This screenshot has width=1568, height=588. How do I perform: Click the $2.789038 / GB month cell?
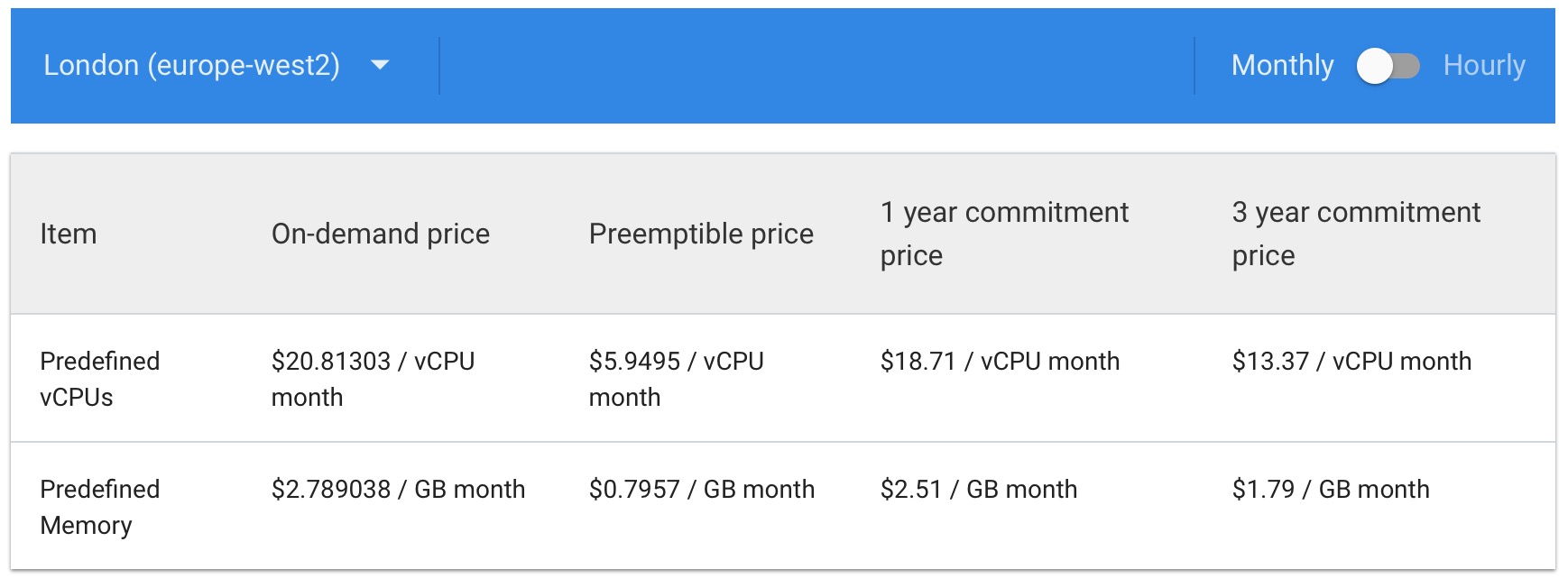398,490
